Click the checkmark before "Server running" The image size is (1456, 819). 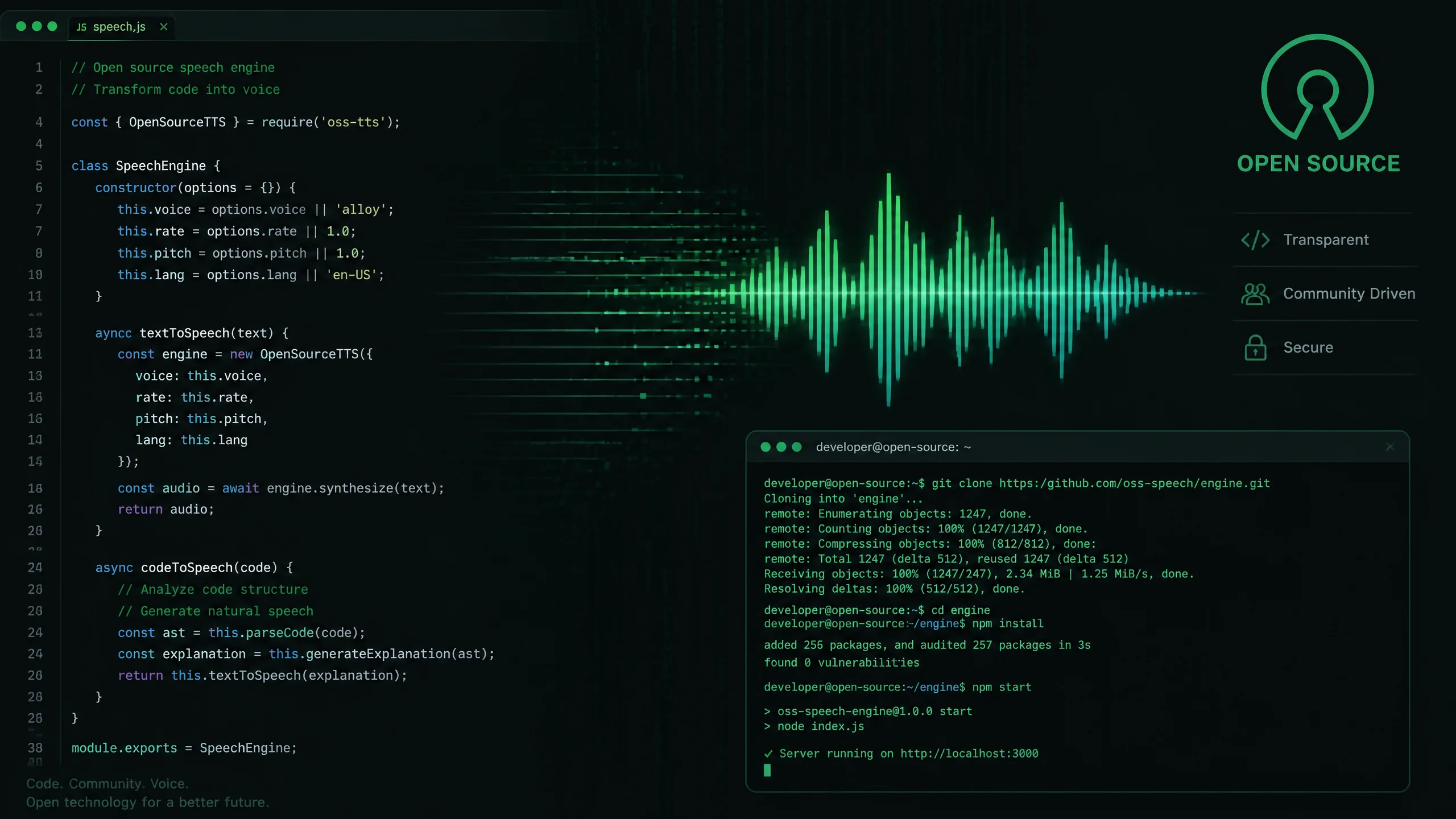(x=768, y=754)
